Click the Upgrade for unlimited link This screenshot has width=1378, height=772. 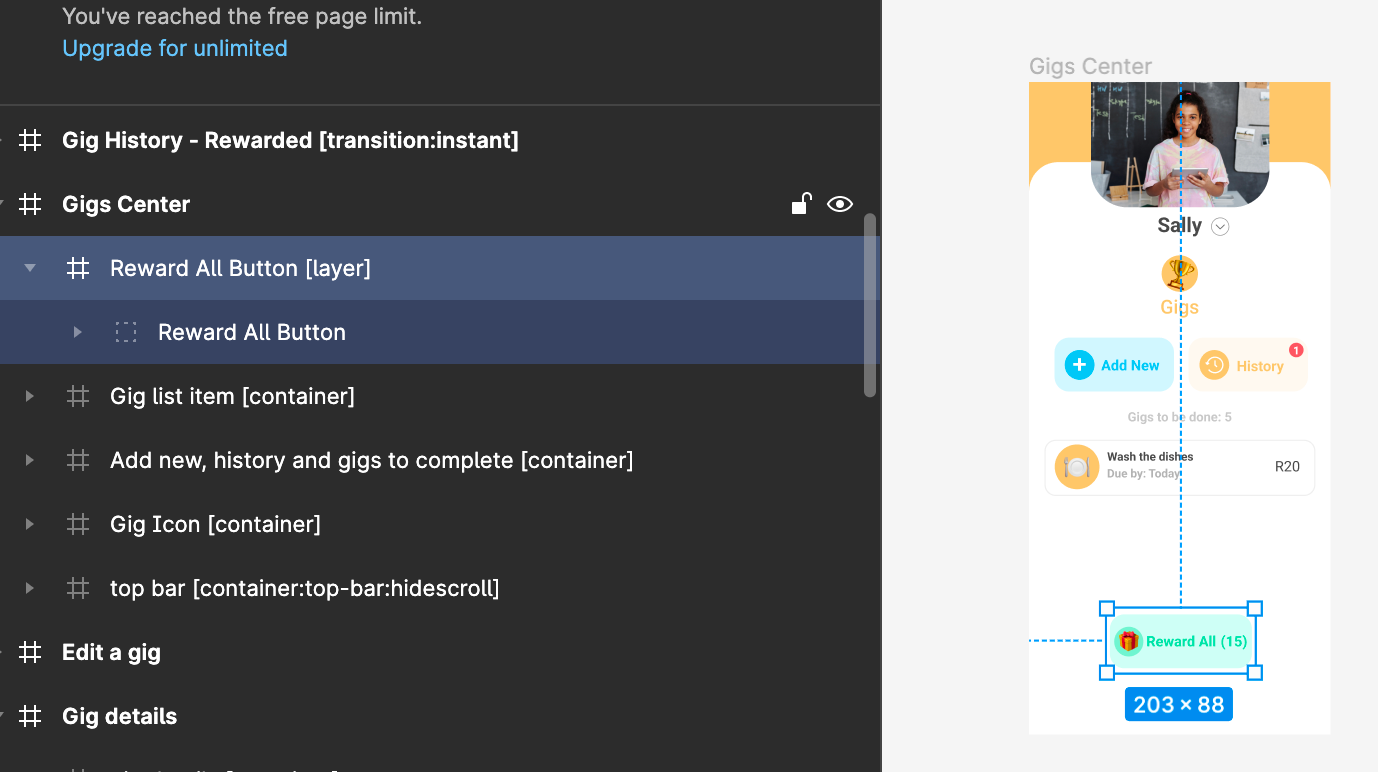click(175, 48)
